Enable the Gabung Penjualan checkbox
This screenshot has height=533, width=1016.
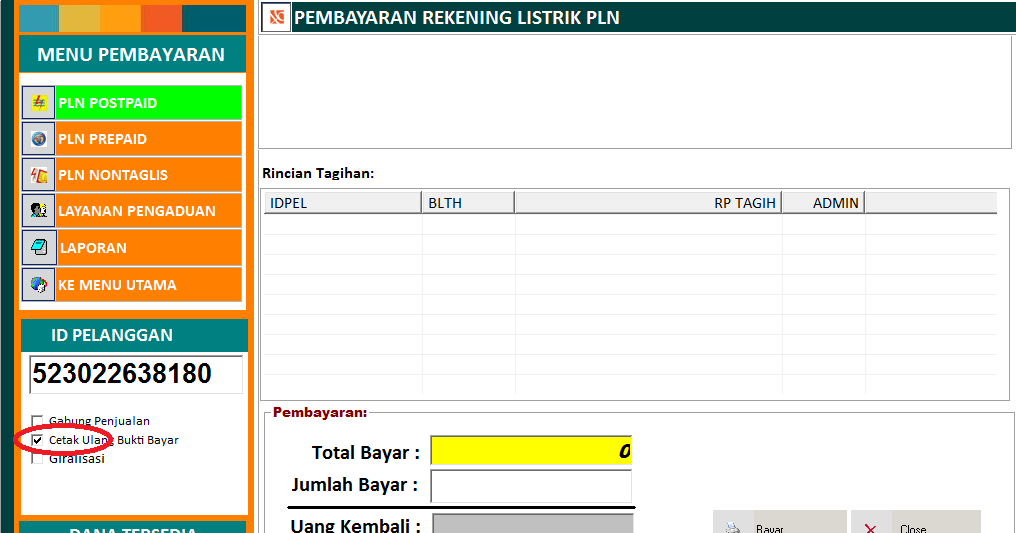click(x=37, y=421)
